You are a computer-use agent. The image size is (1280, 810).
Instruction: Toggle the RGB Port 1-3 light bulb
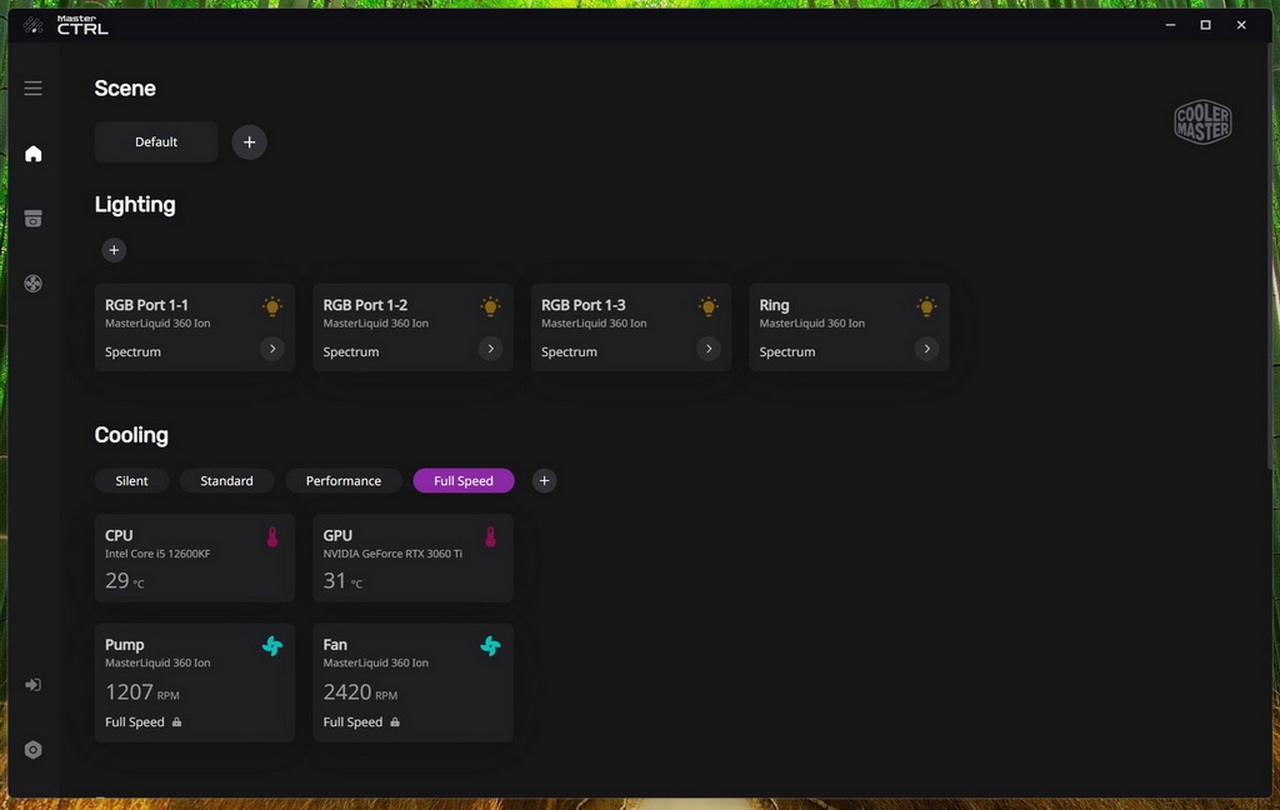tap(708, 307)
